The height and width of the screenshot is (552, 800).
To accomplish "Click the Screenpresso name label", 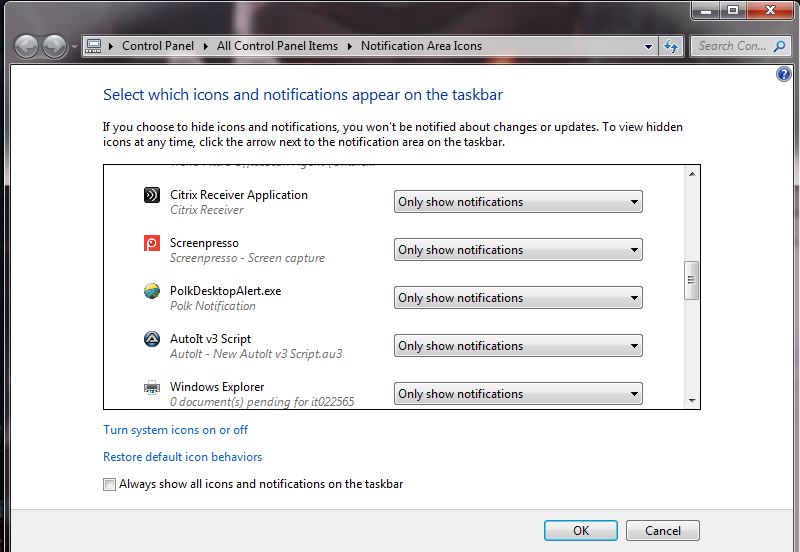I will pyautogui.click(x=204, y=243).
